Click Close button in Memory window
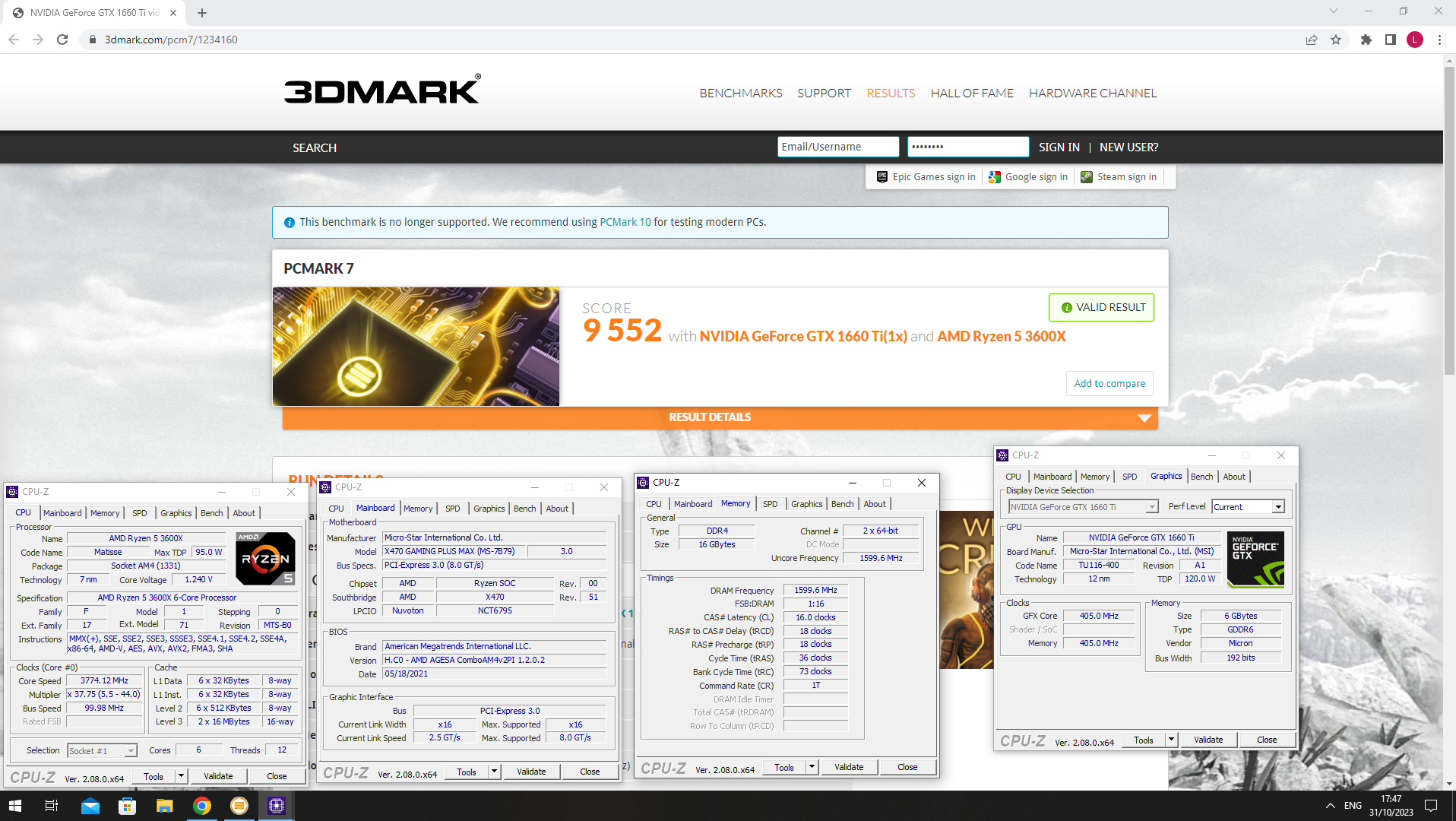1456x821 pixels. pos(907,767)
